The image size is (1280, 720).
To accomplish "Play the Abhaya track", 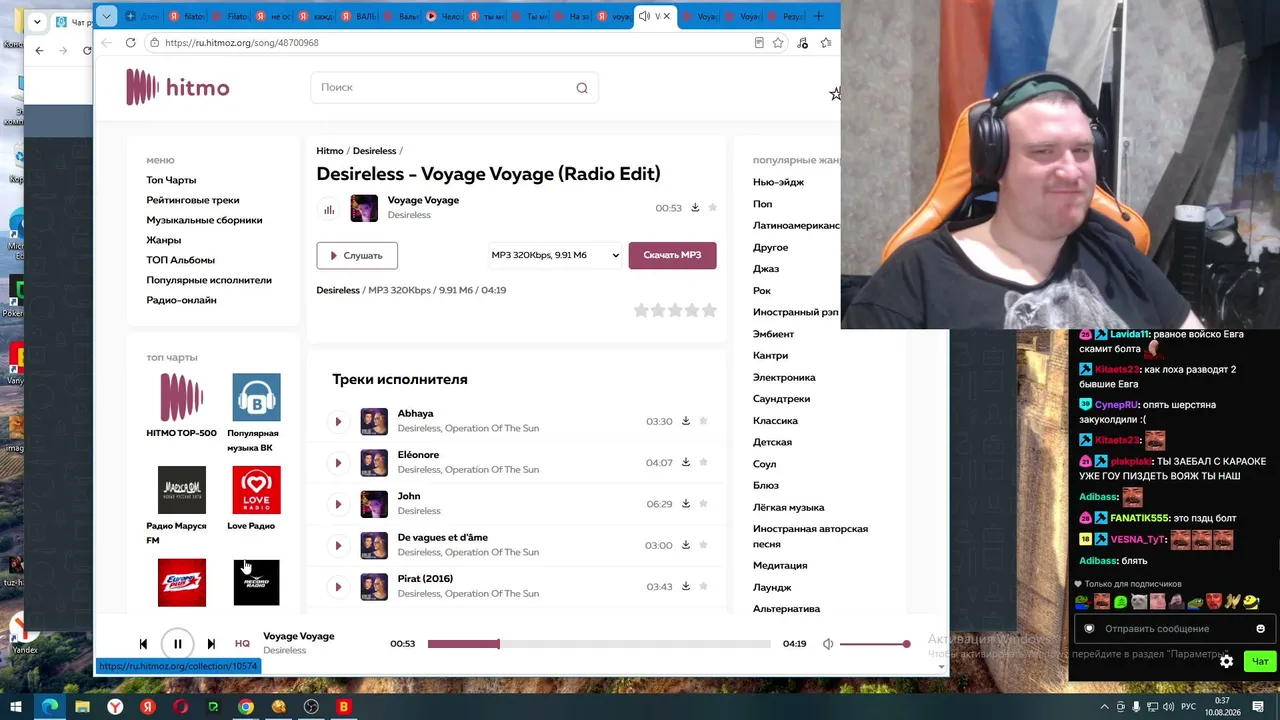I will pyautogui.click(x=338, y=422).
